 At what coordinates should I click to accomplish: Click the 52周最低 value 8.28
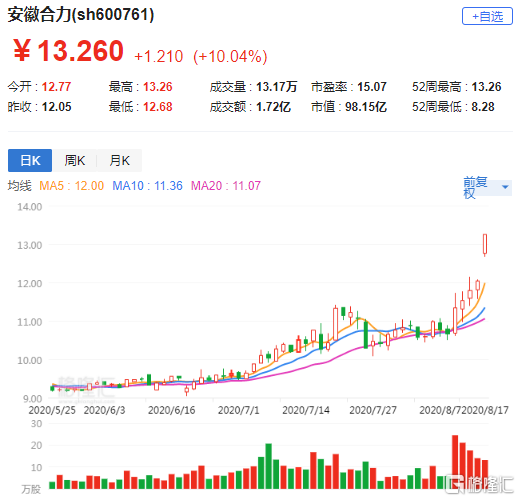(x=483, y=107)
